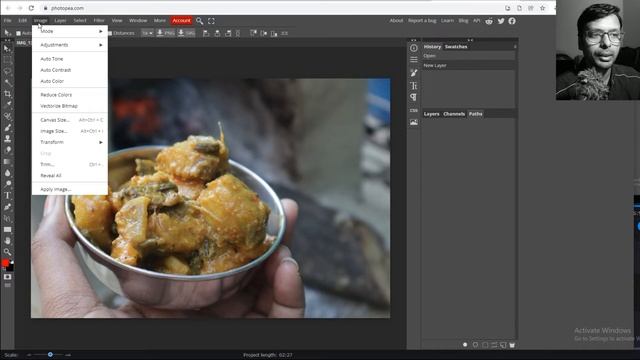
Task: Choose Reveal All menu entry
Action: (x=51, y=176)
